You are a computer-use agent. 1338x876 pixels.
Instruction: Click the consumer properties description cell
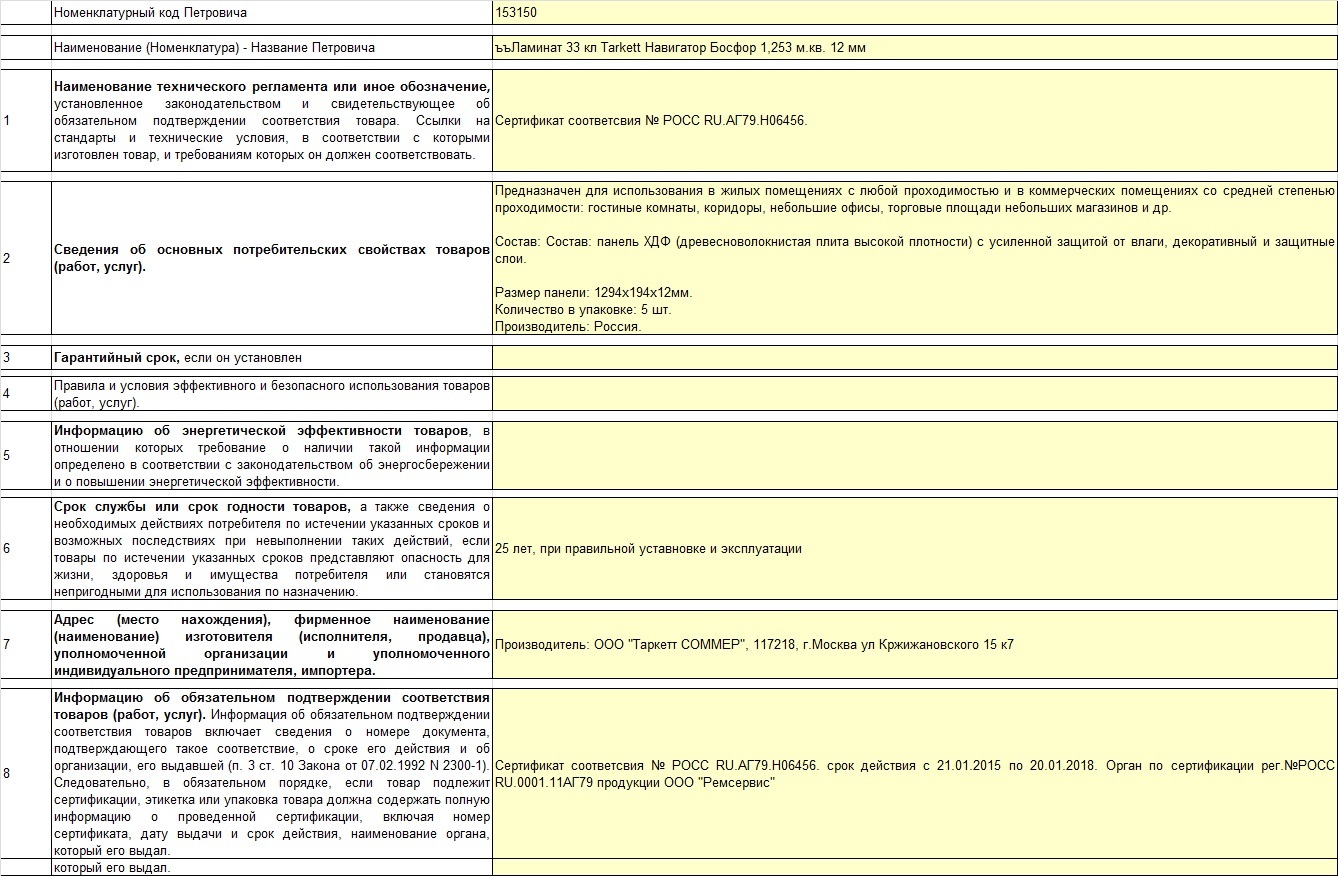pos(914,258)
